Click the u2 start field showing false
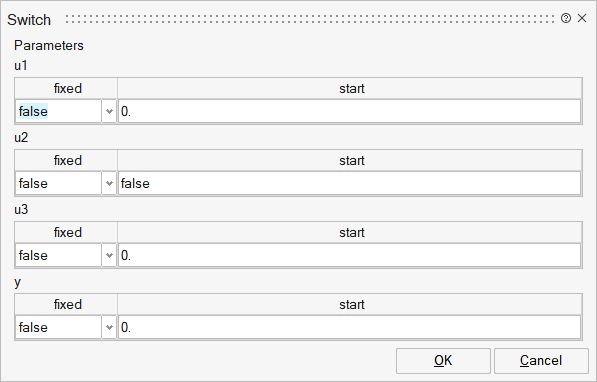Image resolution: width=597 pixels, height=382 pixels. 350,183
